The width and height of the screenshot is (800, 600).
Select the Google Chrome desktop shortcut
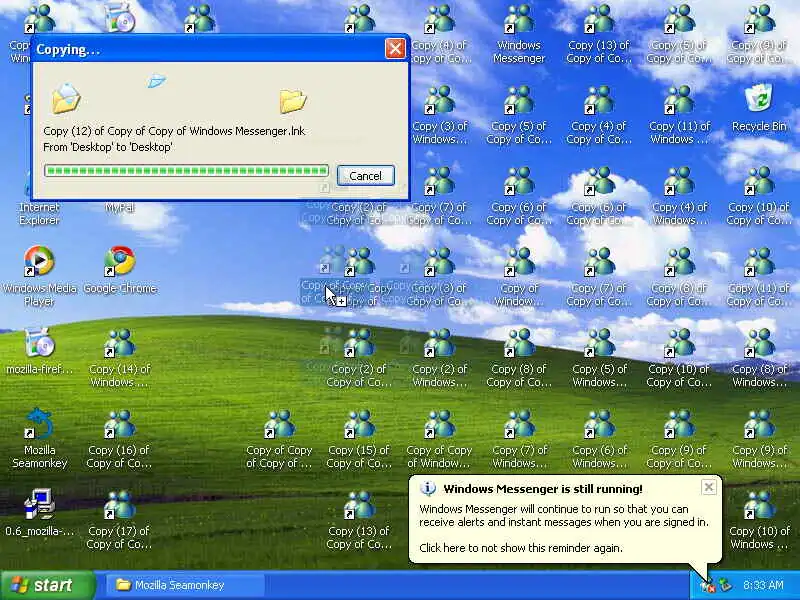119,270
